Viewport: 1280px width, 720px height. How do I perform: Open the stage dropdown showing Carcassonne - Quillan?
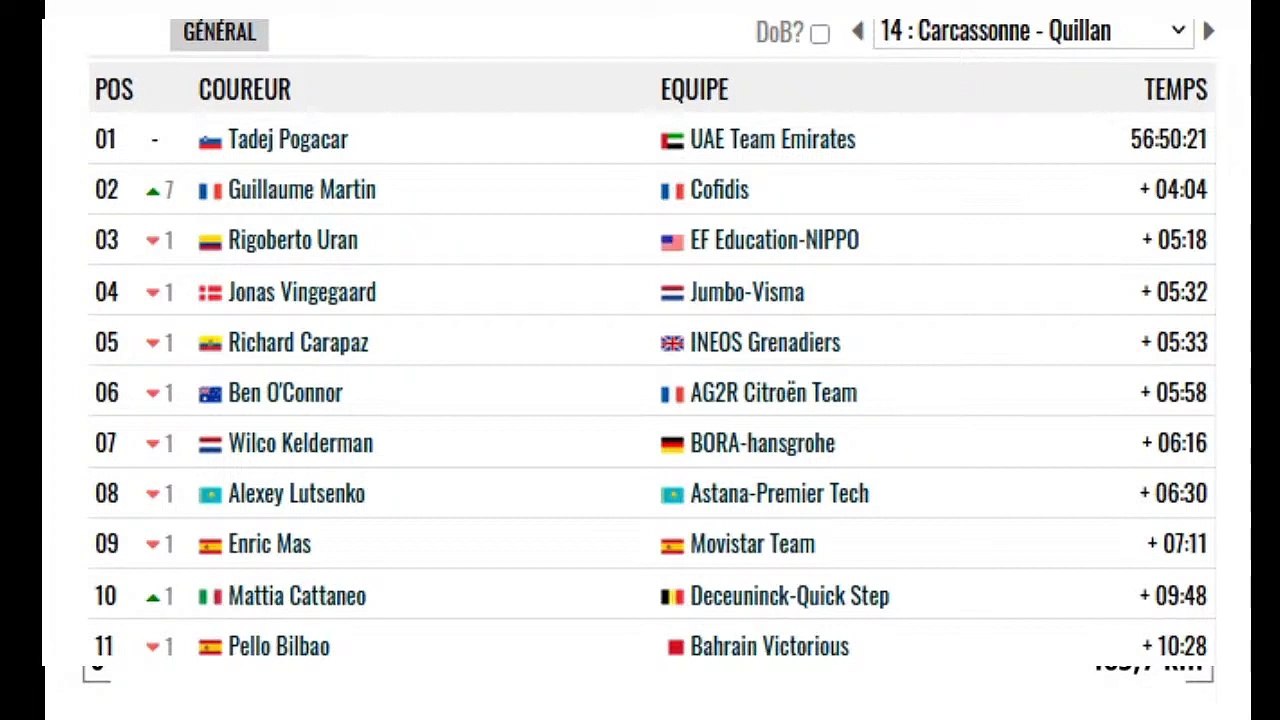pyautogui.click(x=1032, y=31)
